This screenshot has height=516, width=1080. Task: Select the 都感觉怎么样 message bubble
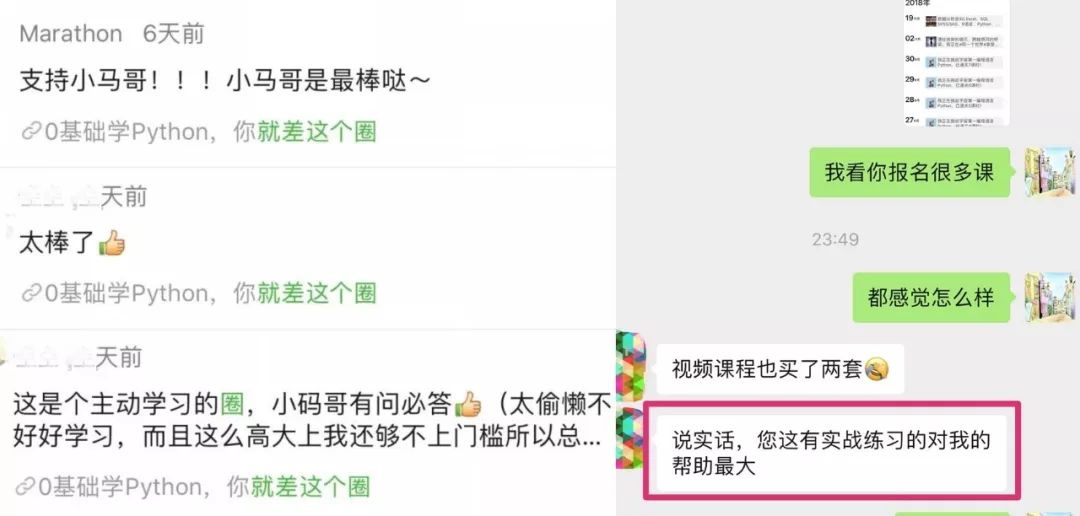tap(931, 298)
